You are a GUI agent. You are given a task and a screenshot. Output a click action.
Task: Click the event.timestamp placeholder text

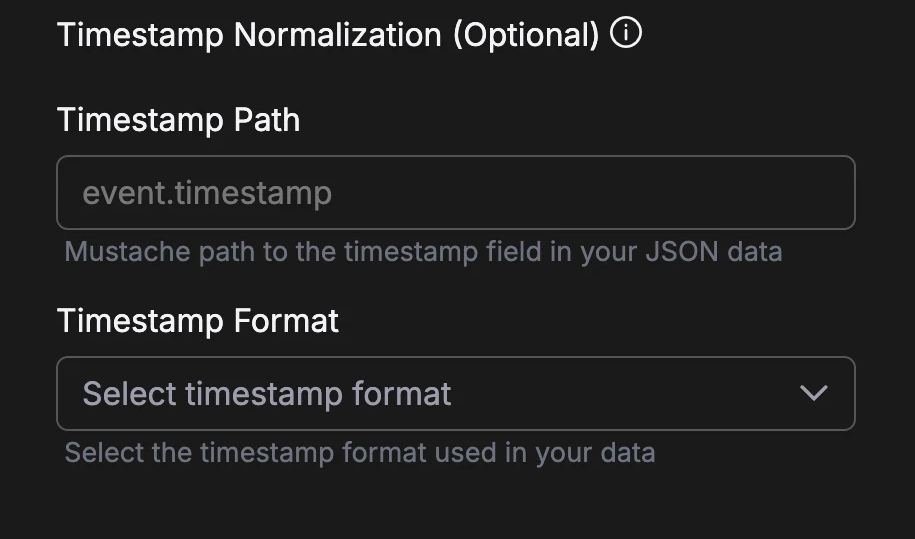click(207, 192)
